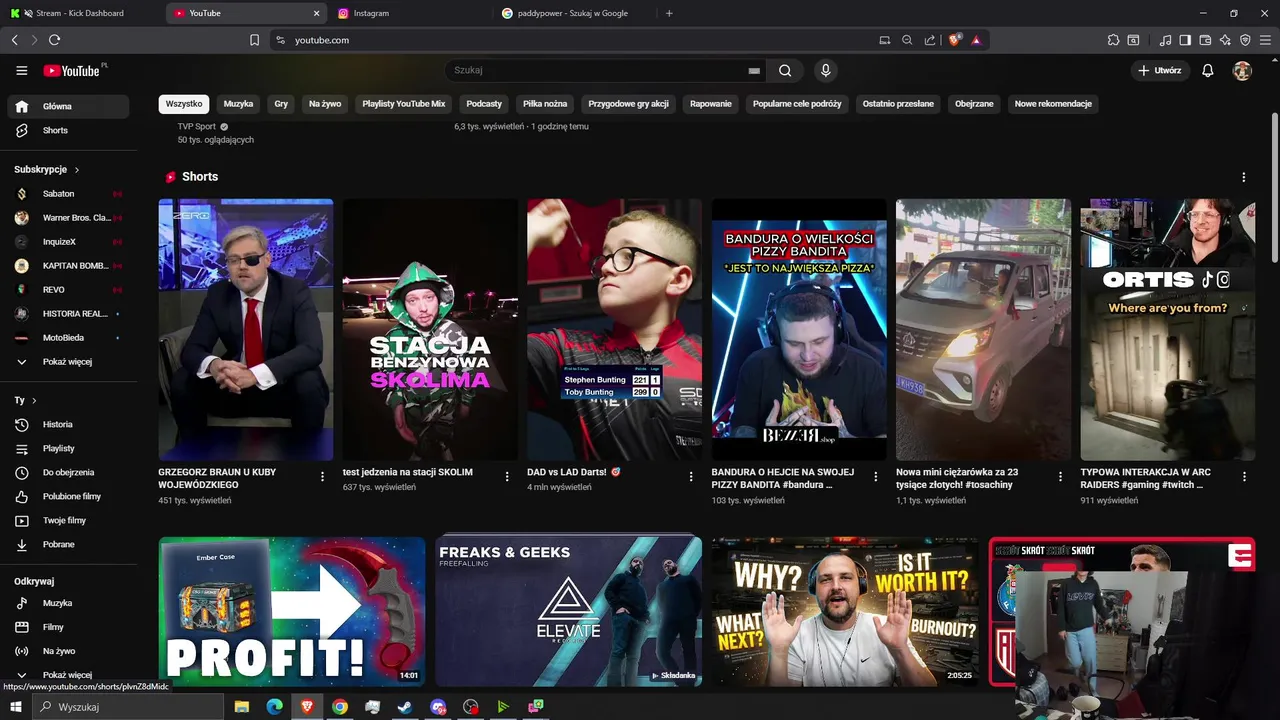This screenshot has height=720, width=1280.
Task: Select the Piłka nożna filter chip
Action: pos(545,104)
